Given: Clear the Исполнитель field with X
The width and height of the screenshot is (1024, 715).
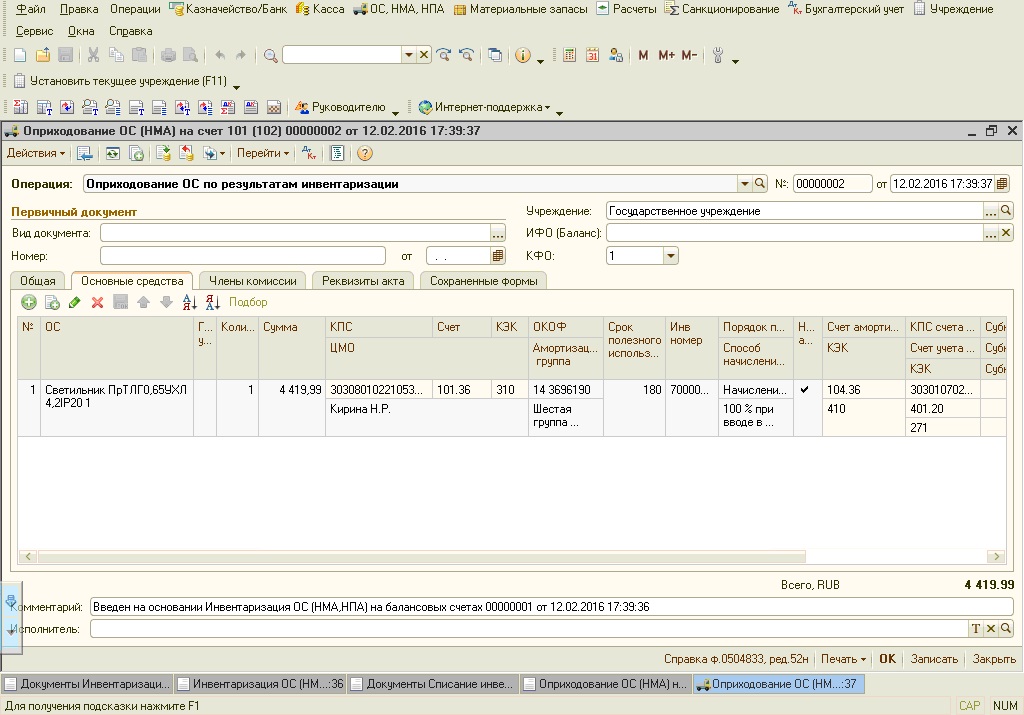Looking at the screenshot, I should tap(991, 628).
